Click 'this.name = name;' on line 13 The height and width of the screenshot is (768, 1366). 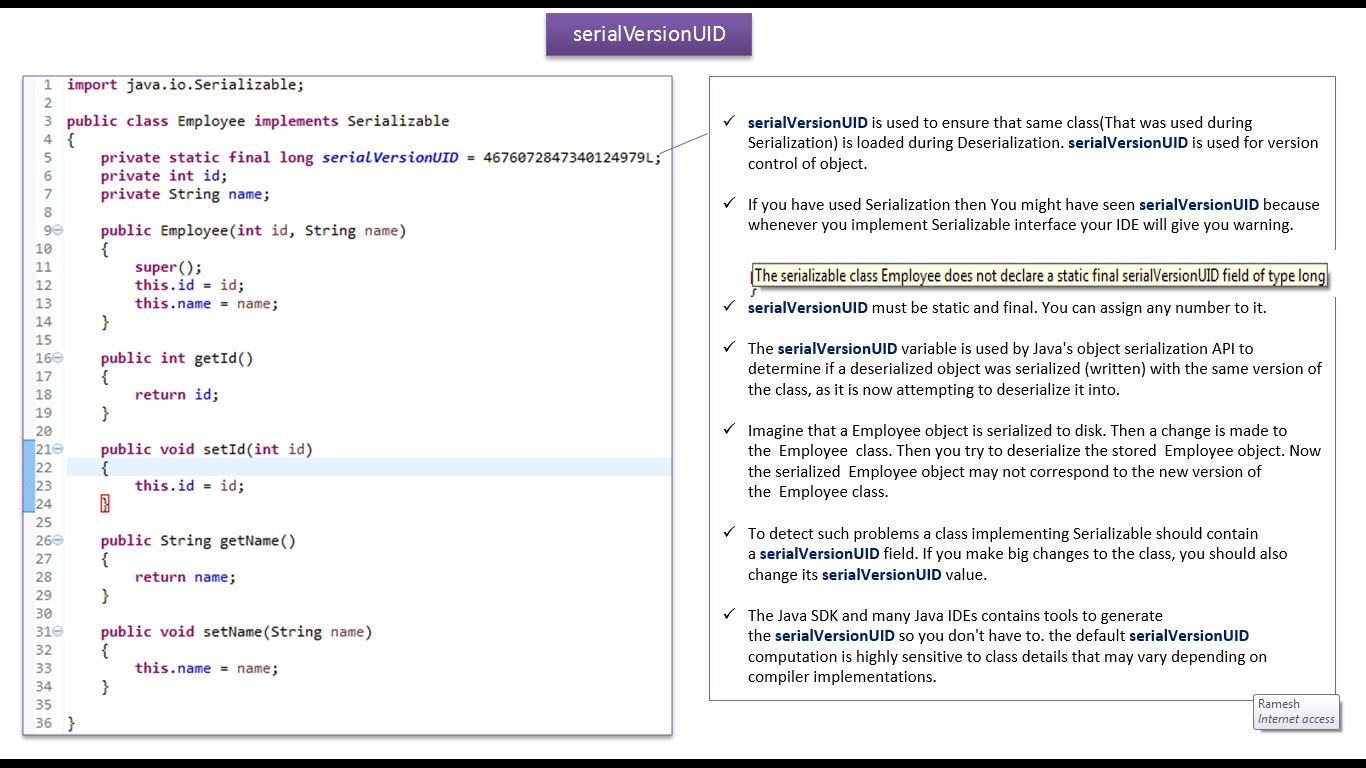click(207, 303)
